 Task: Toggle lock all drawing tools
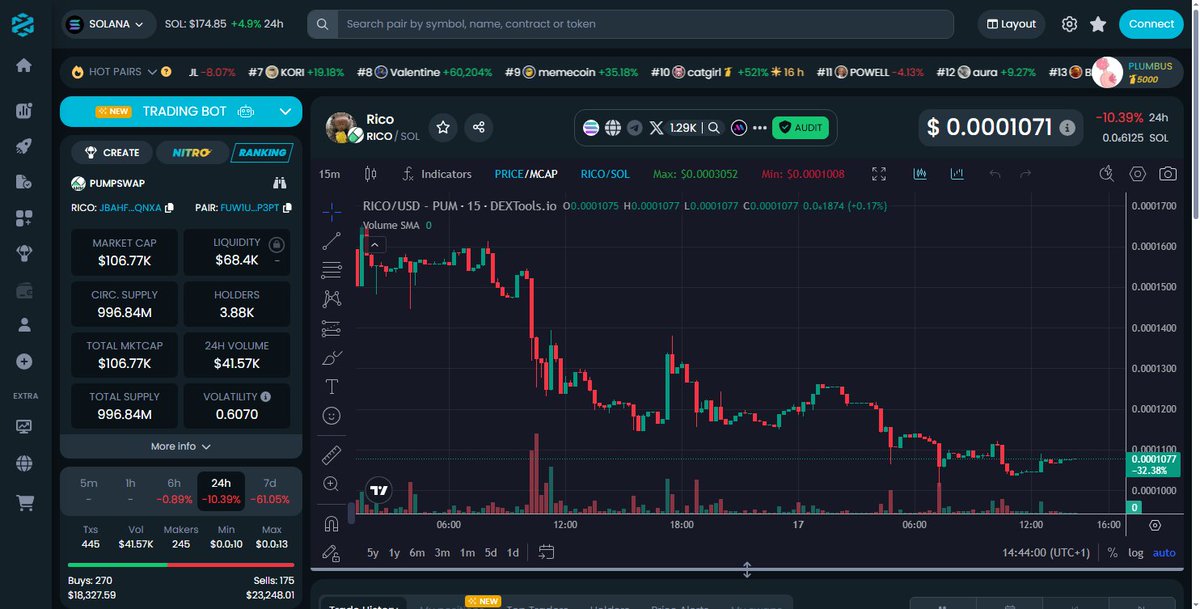pyautogui.click(x=332, y=552)
